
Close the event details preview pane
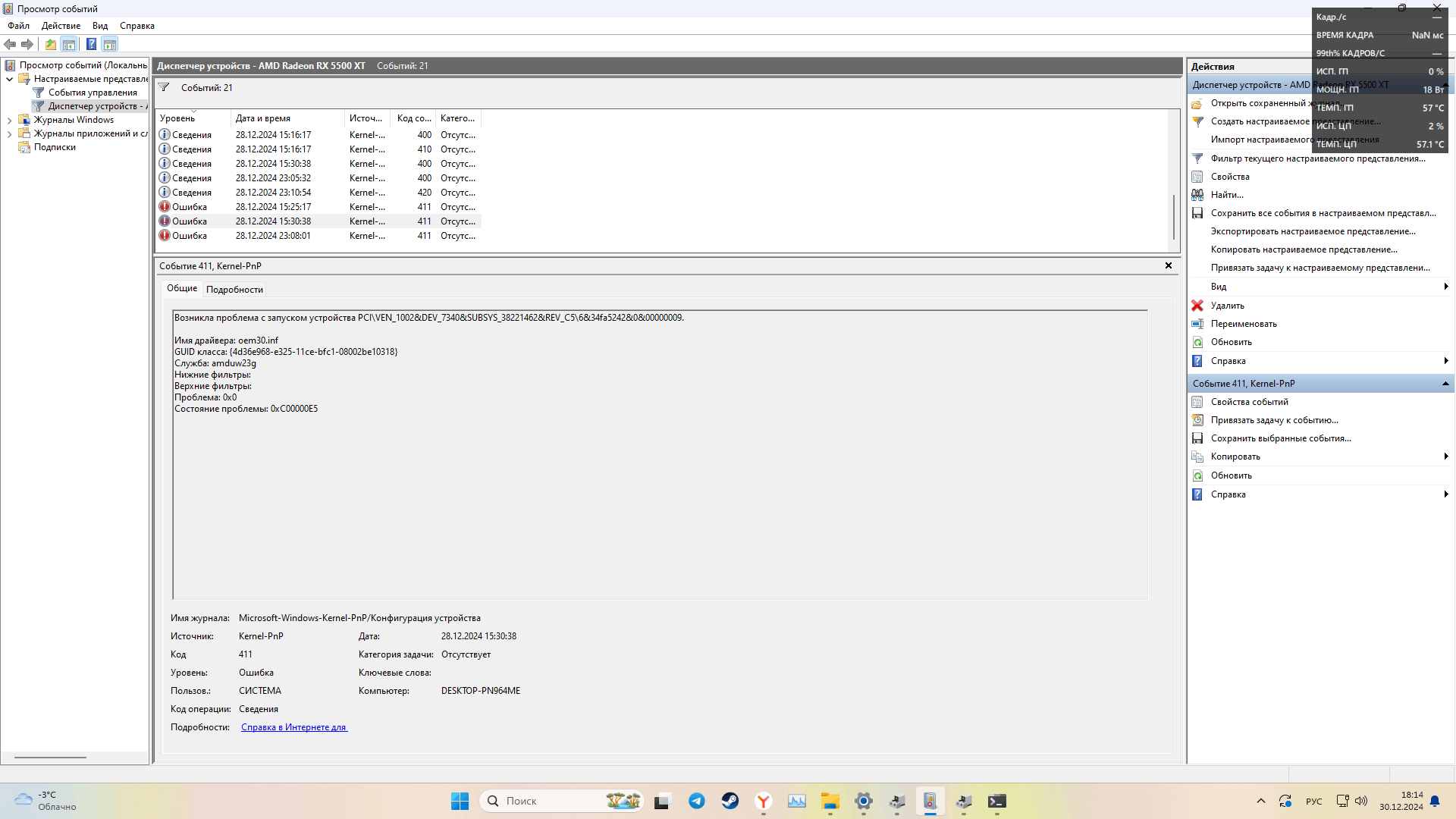pyautogui.click(x=1169, y=265)
